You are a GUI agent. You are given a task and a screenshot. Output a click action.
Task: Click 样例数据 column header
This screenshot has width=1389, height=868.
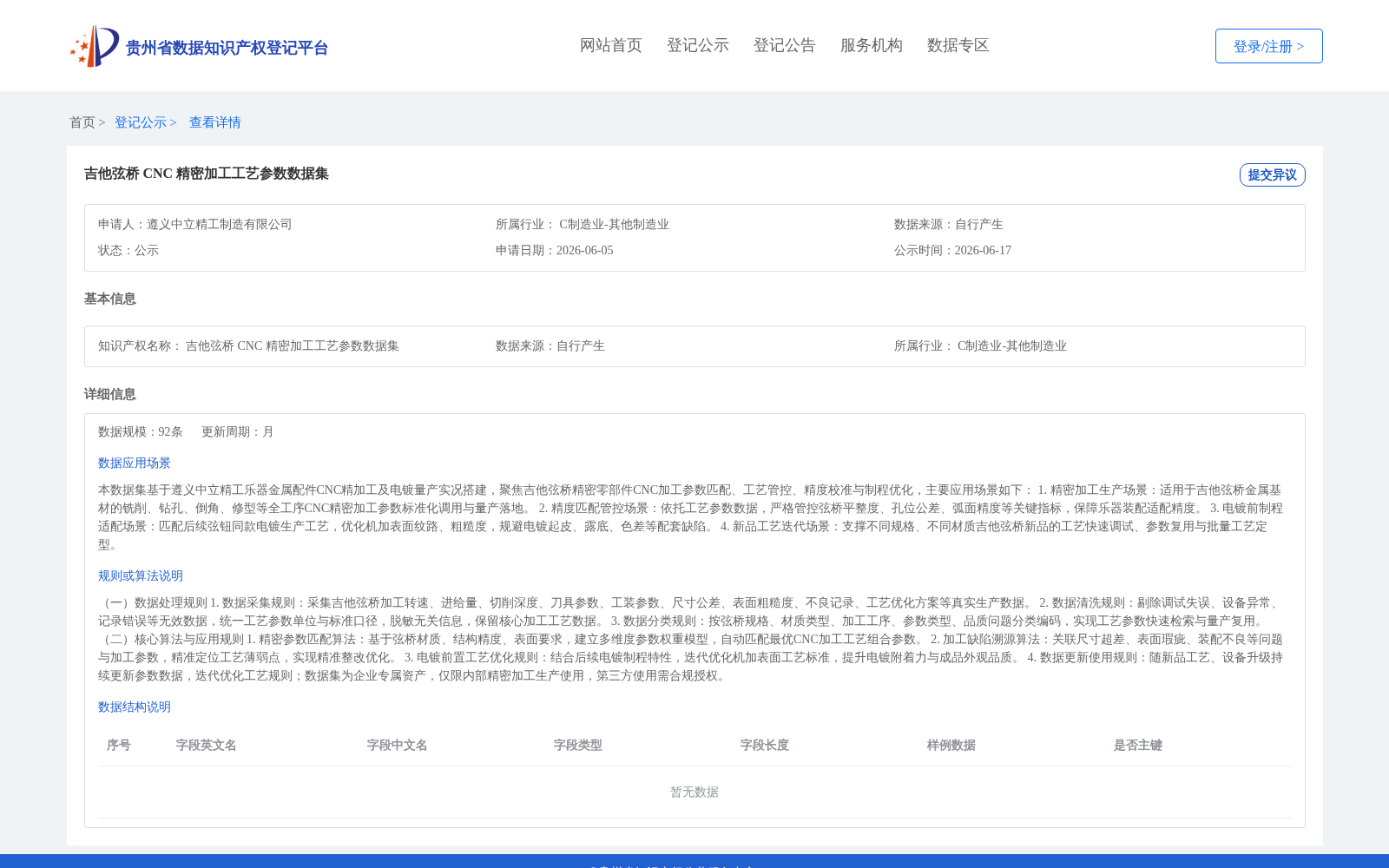coord(951,745)
